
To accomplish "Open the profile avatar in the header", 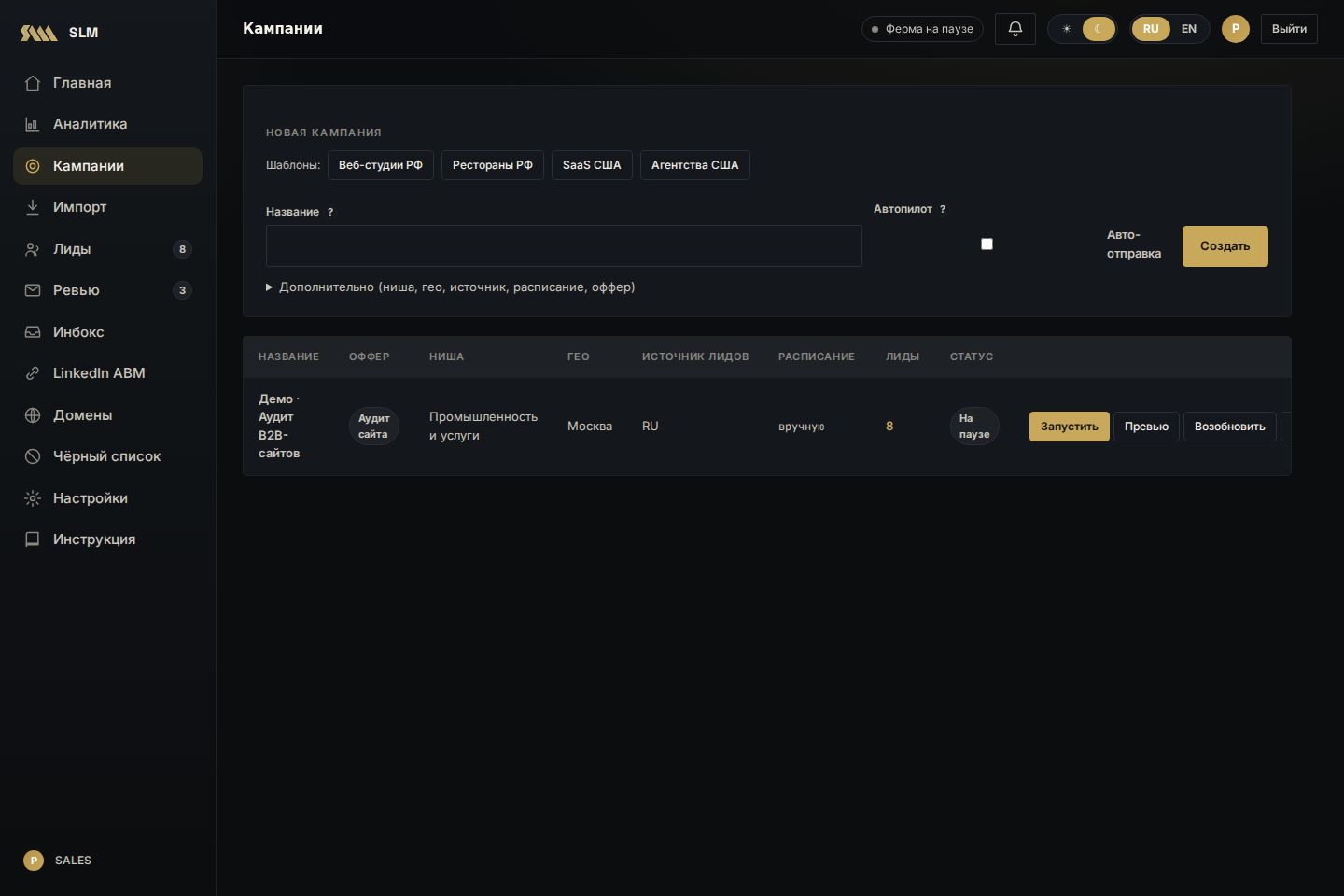I will click(x=1236, y=29).
